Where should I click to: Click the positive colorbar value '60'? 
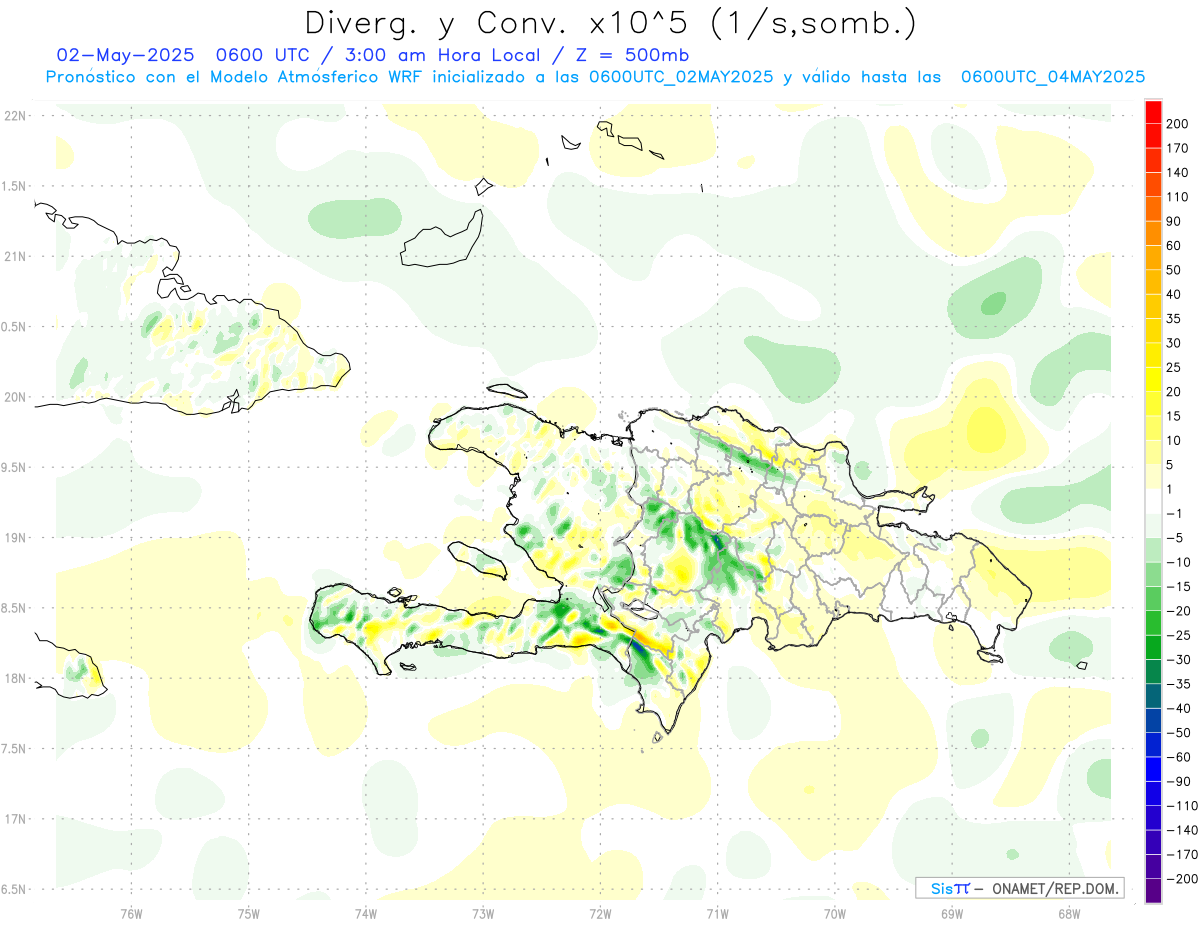(1175, 246)
